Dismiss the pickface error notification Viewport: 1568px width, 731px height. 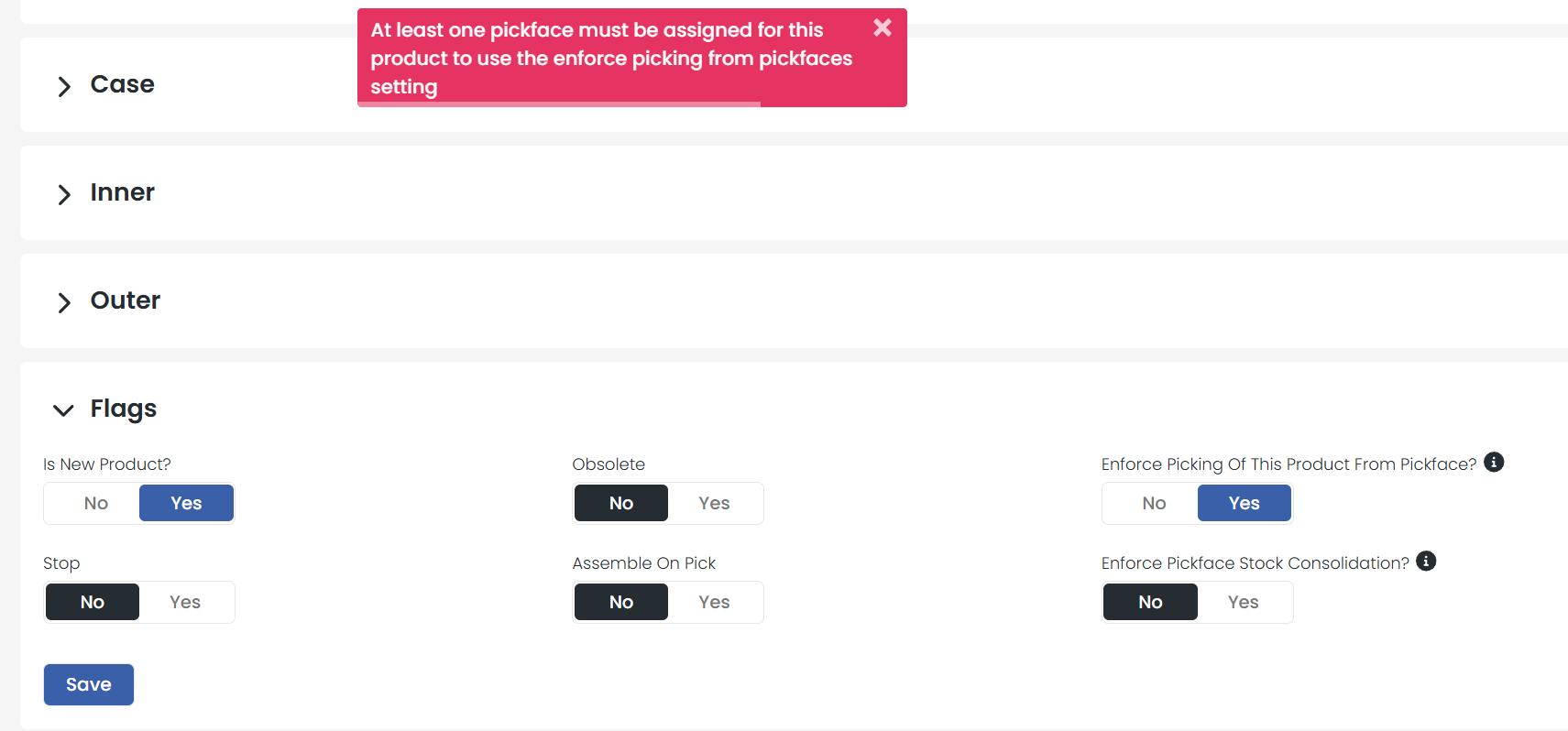(x=883, y=27)
